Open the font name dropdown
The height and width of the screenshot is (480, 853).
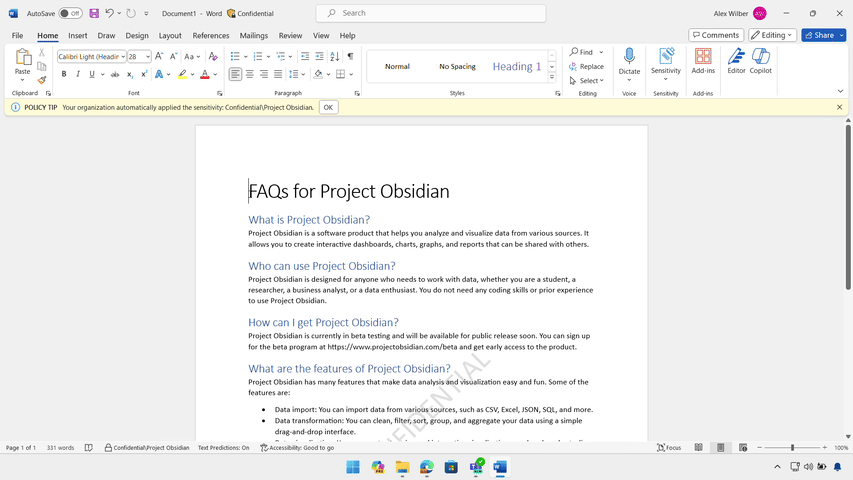pos(123,57)
